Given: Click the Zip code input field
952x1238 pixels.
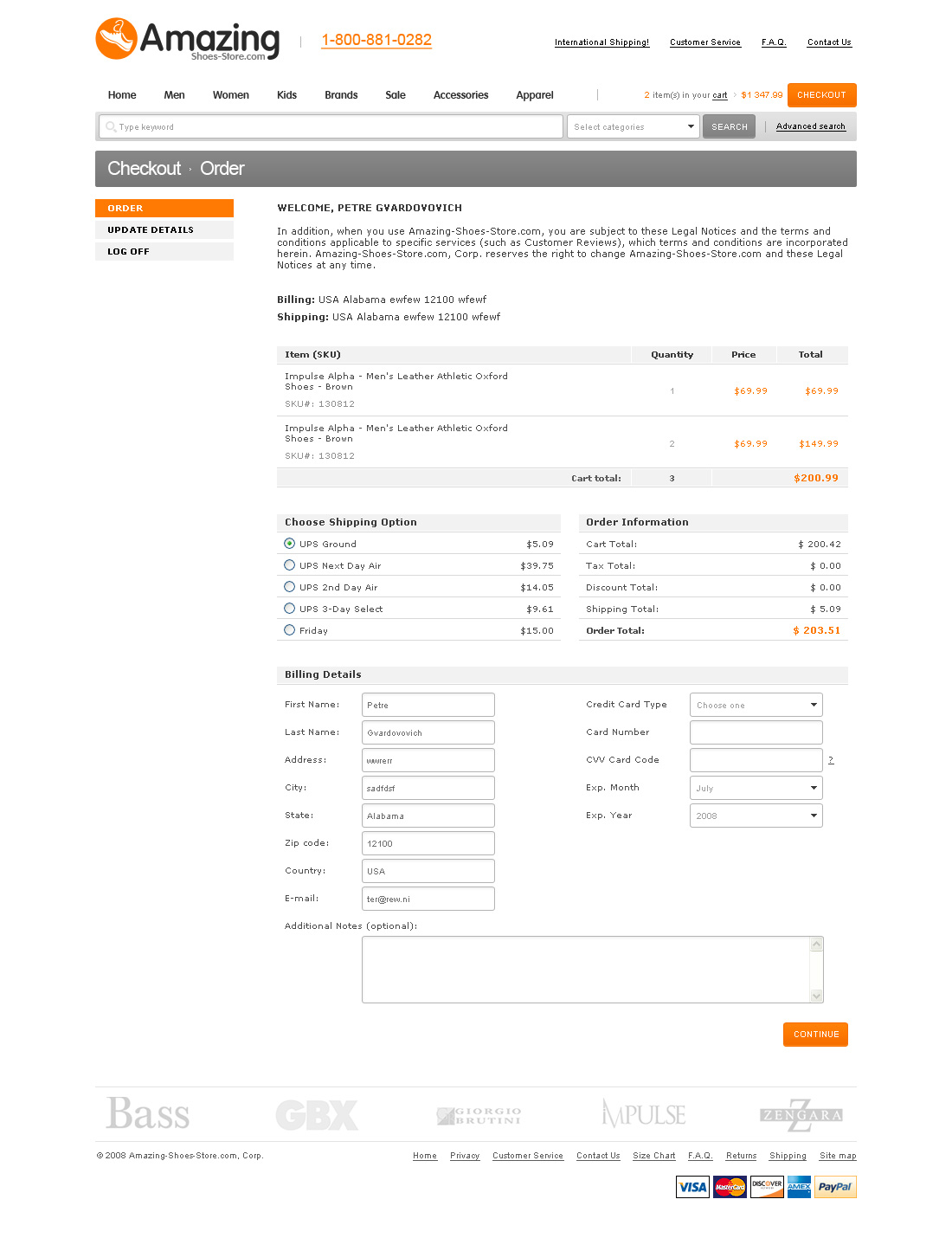Looking at the screenshot, I should [x=428, y=843].
